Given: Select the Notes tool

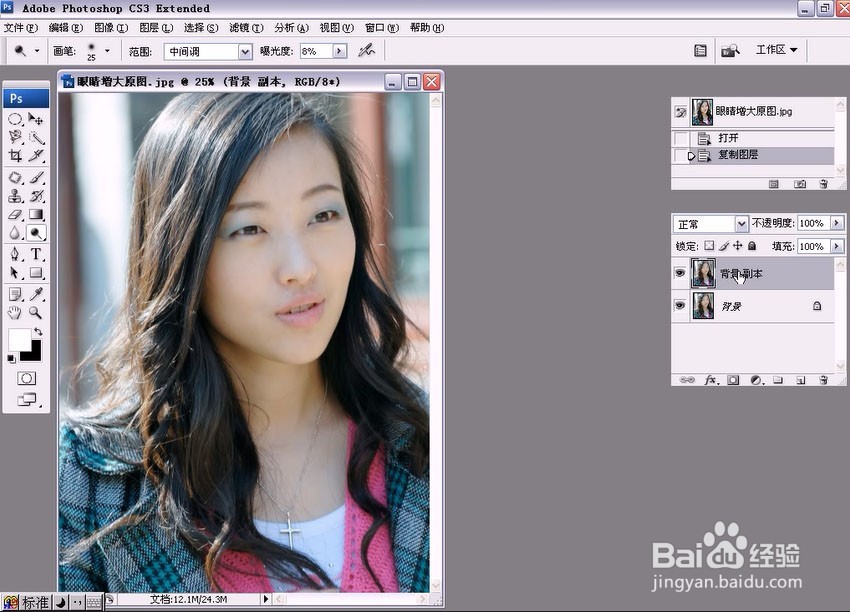Looking at the screenshot, I should [15, 294].
